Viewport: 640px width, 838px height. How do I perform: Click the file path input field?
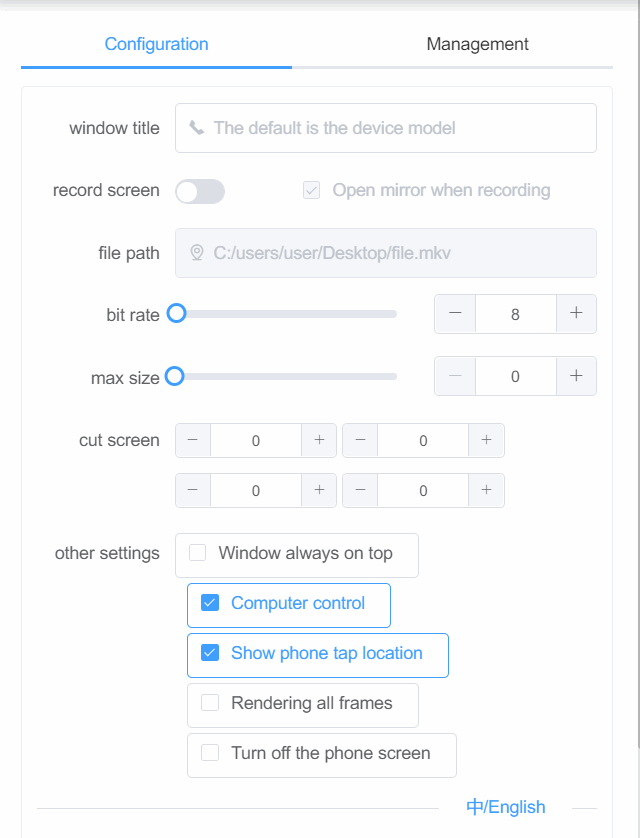tap(385, 253)
